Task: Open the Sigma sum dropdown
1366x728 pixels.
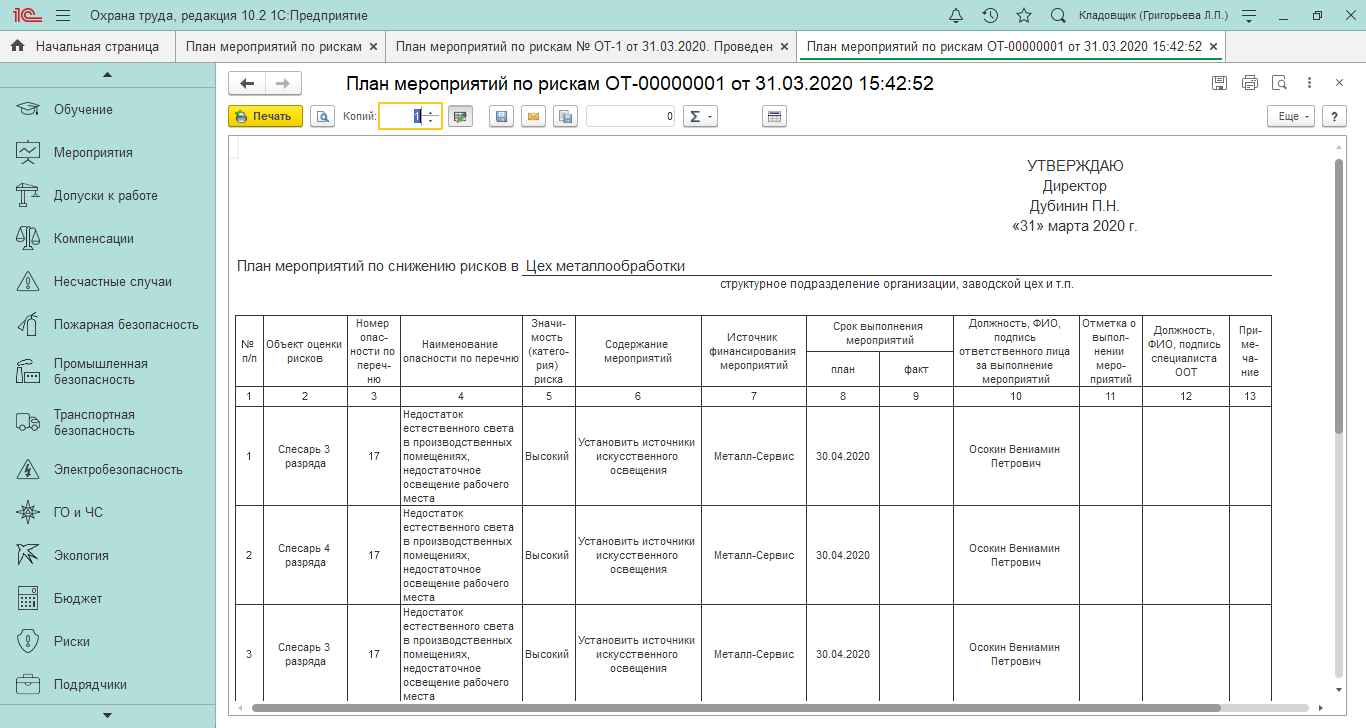Action: pyautogui.click(x=700, y=117)
